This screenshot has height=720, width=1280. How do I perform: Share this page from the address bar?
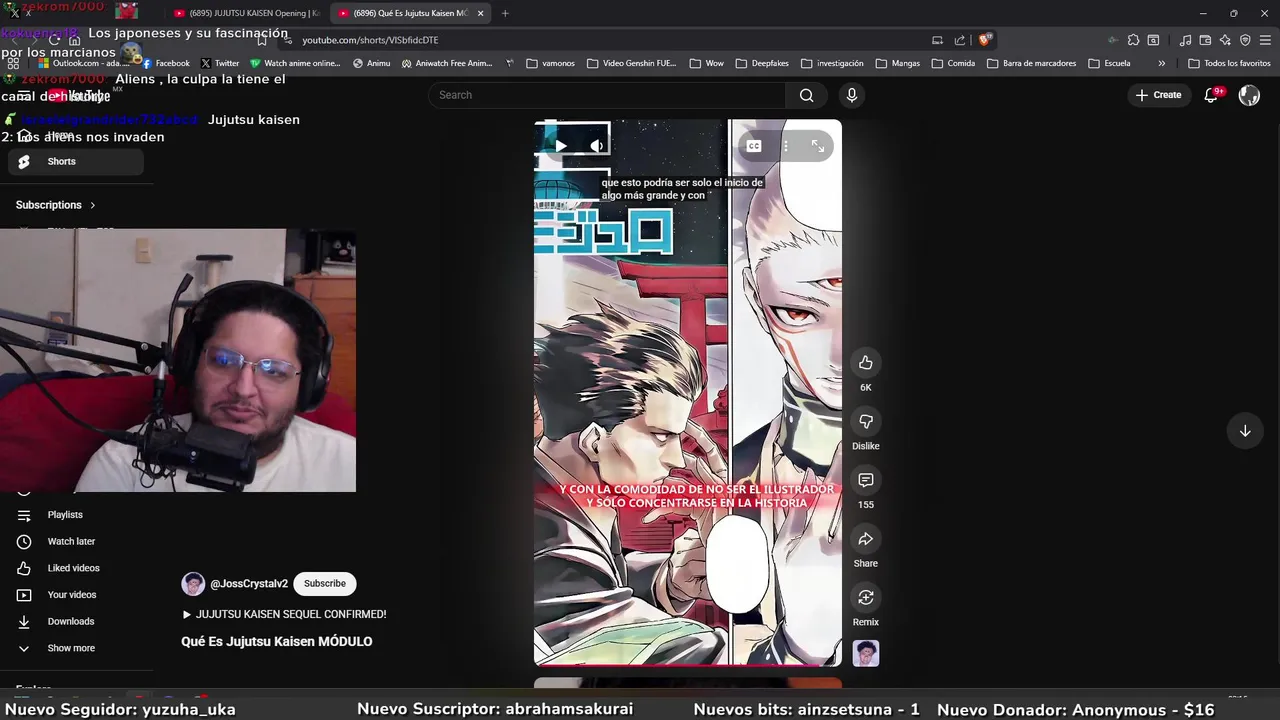click(x=960, y=40)
